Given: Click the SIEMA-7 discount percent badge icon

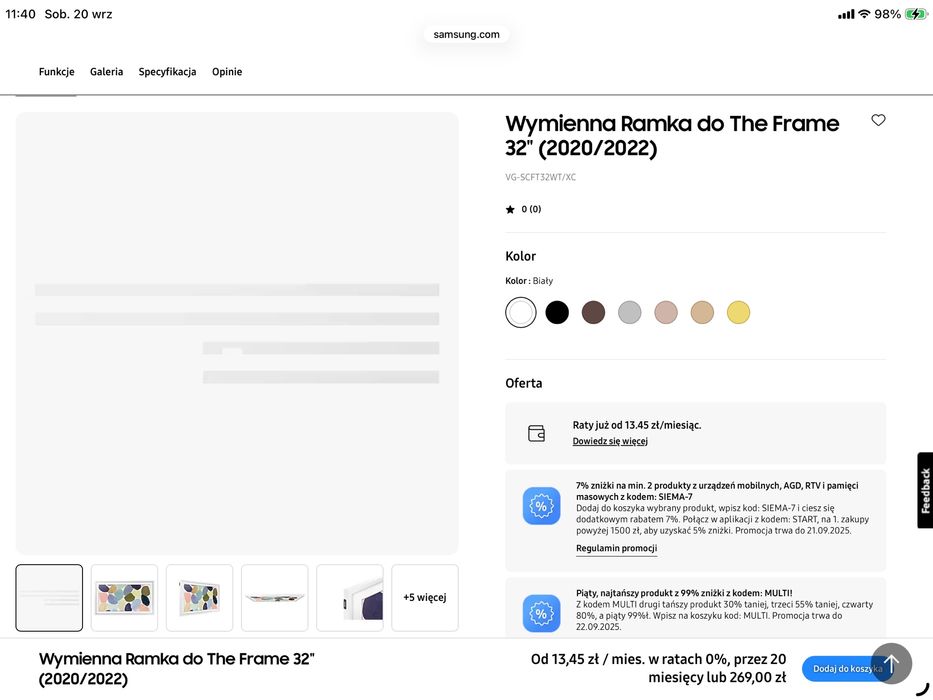Looking at the screenshot, I should click(x=541, y=506).
